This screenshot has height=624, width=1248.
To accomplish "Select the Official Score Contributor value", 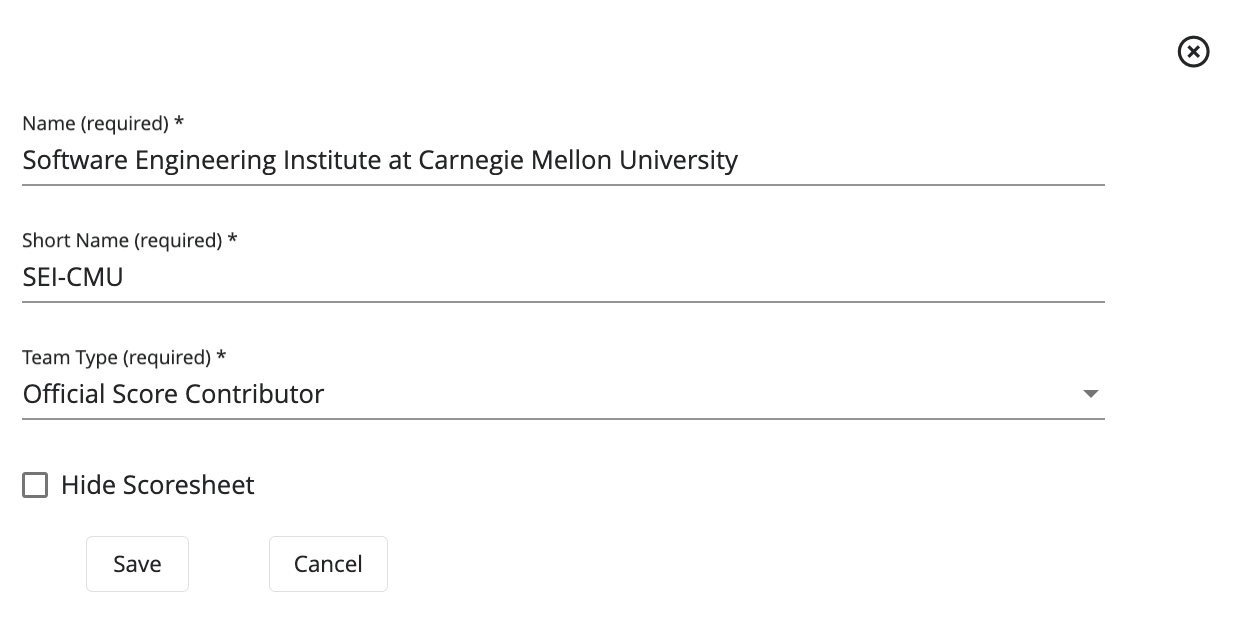I will point(173,394).
